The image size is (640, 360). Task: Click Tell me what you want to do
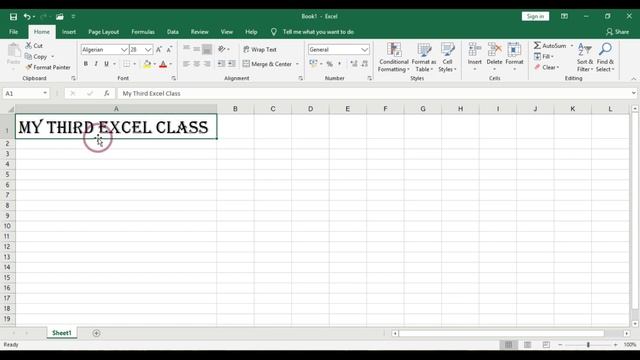[318, 32]
